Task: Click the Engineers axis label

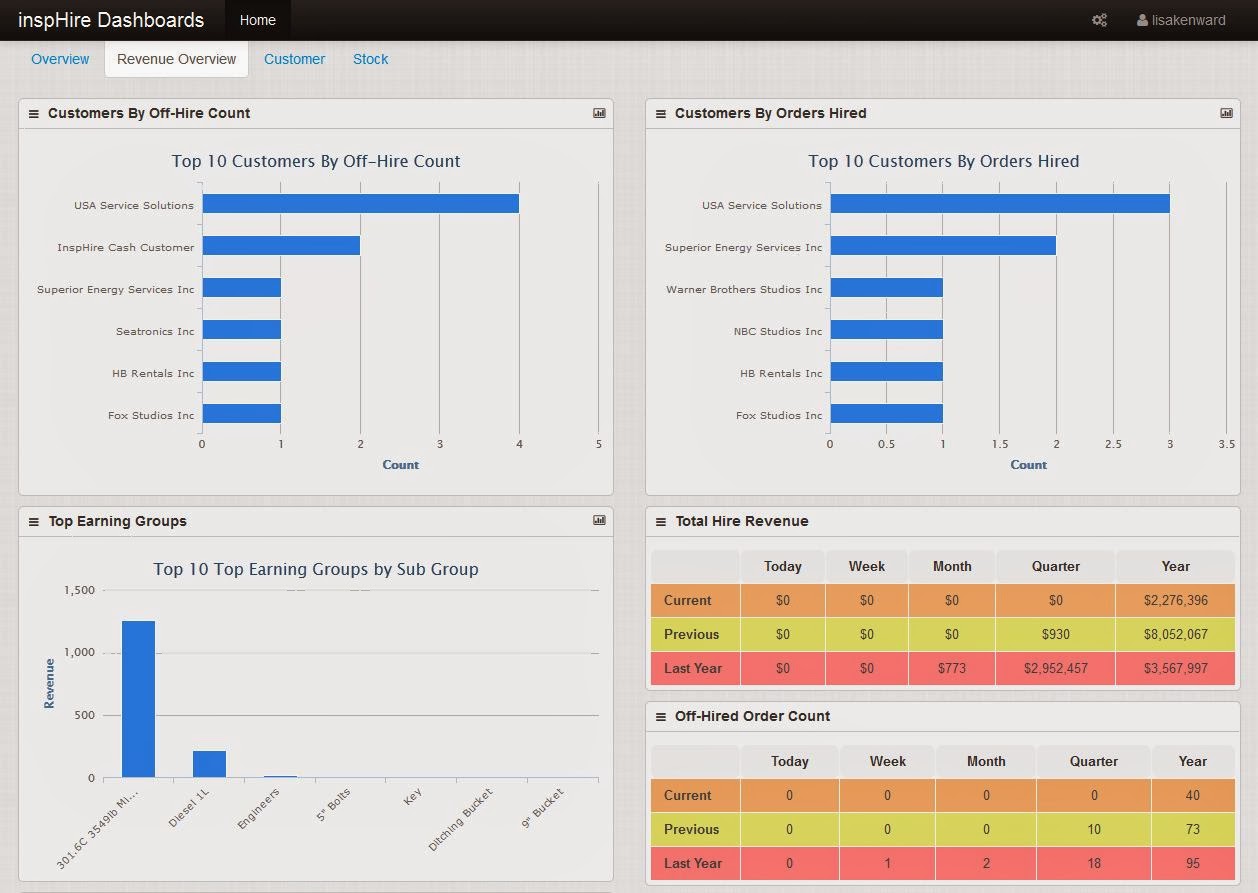Action: coord(260,807)
